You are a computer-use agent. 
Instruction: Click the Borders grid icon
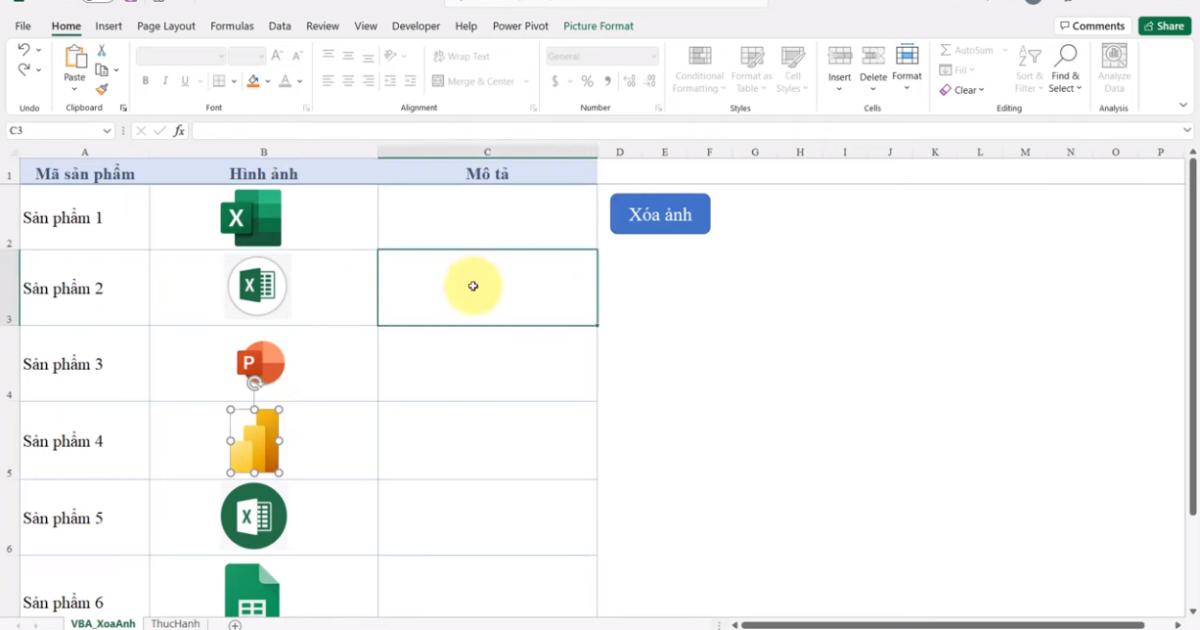point(219,81)
